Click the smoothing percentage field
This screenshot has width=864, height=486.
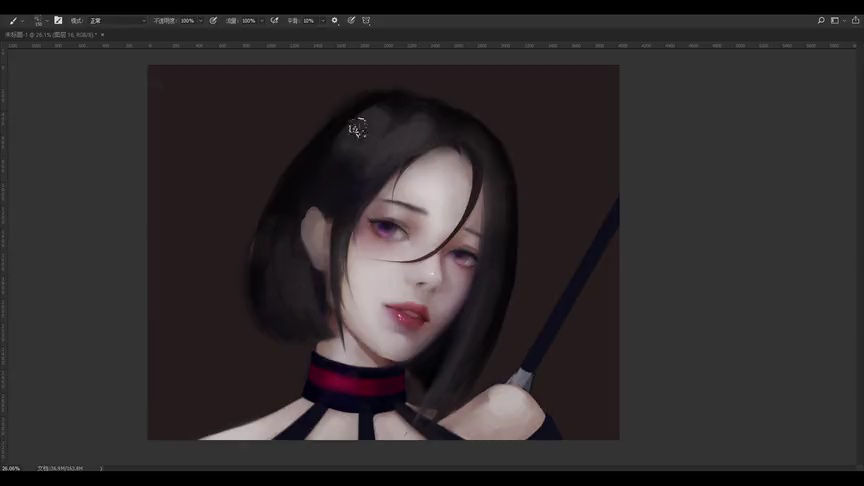(309, 20)
